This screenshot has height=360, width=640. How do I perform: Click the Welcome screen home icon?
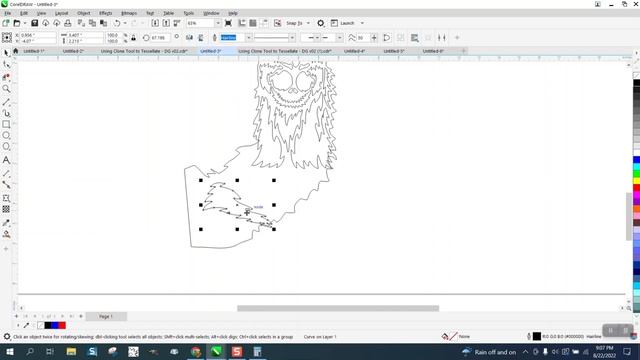click(x=16, y=51)
